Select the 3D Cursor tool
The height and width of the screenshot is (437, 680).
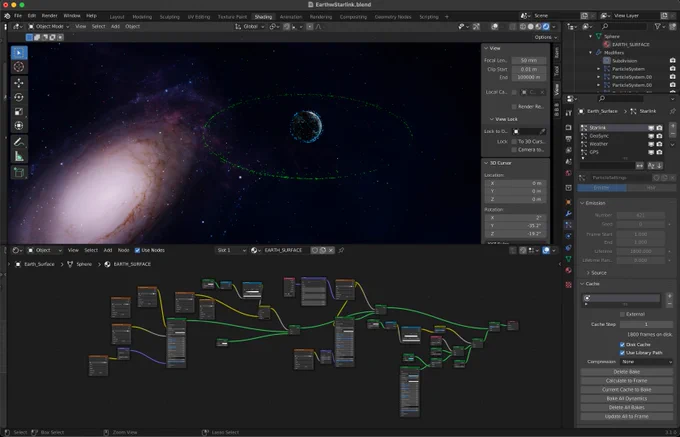(x=19, y=67)
